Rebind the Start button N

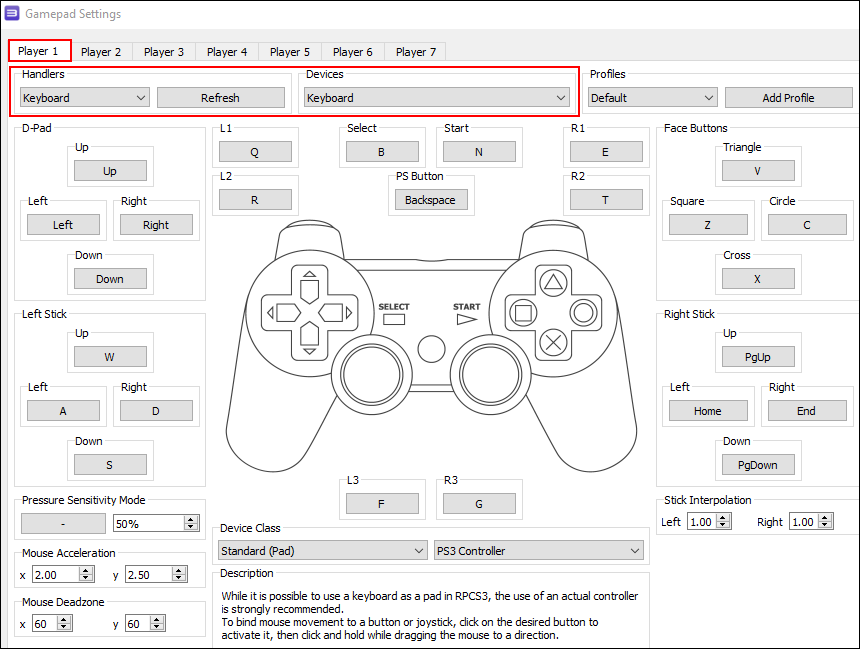click(479, 152)
